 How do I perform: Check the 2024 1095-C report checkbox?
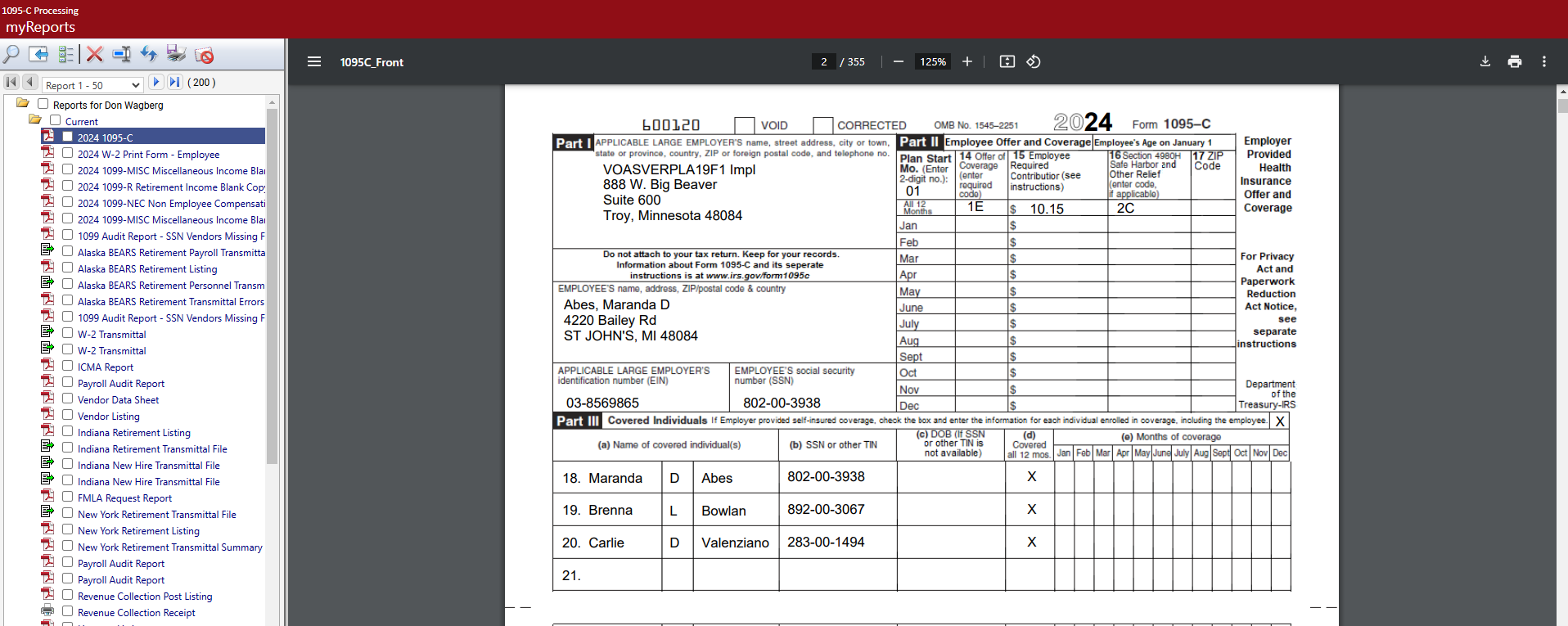(x=67, y=137)
